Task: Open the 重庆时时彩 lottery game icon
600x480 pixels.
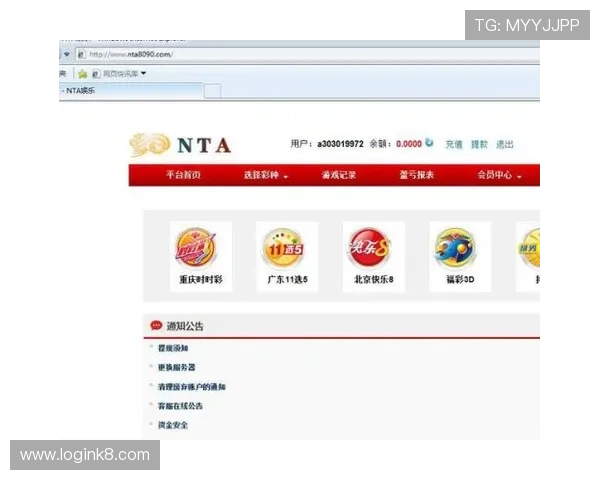Action: coord(196,247)
